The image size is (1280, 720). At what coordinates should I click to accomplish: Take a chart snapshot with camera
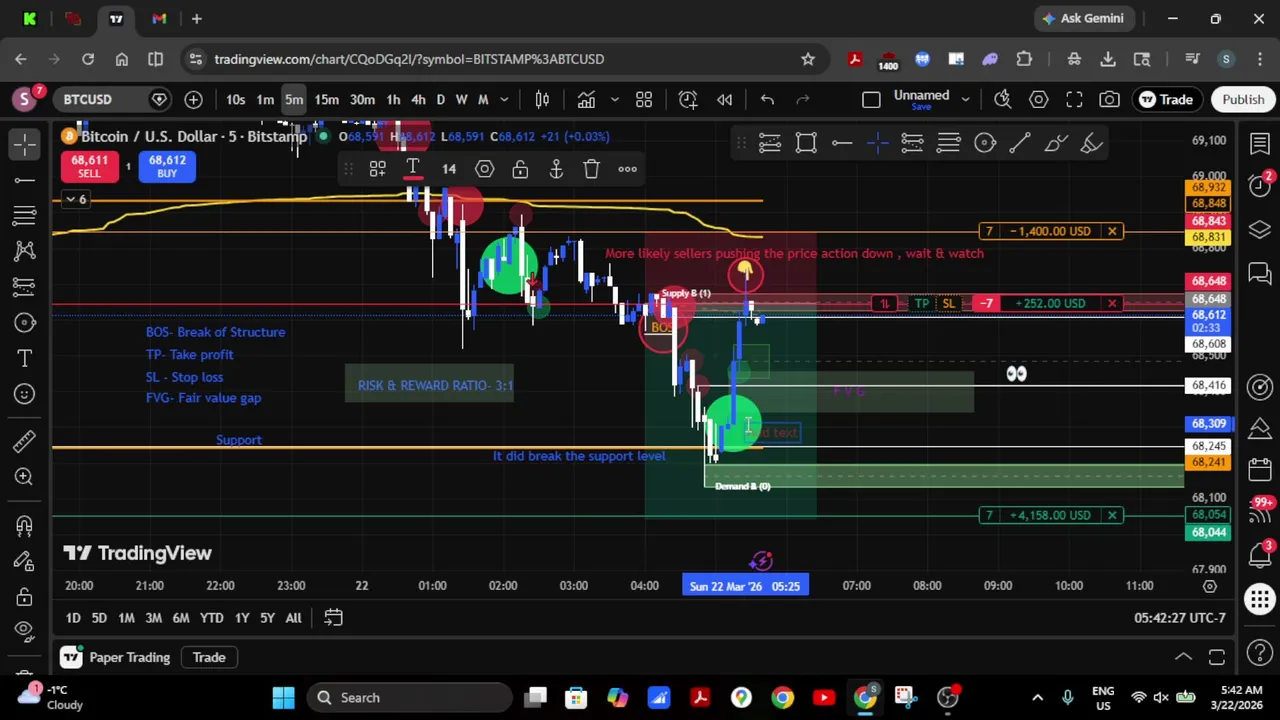[1109, 99]
